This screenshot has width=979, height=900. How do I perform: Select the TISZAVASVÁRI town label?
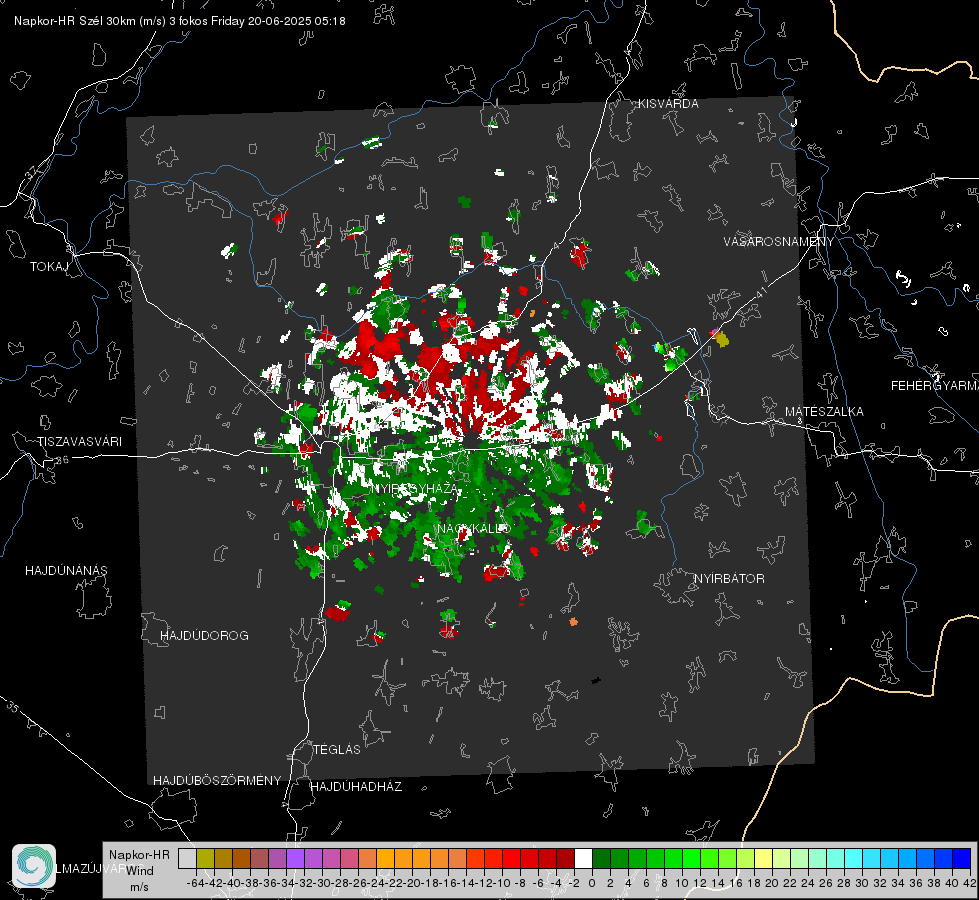(x=79, y=442)
